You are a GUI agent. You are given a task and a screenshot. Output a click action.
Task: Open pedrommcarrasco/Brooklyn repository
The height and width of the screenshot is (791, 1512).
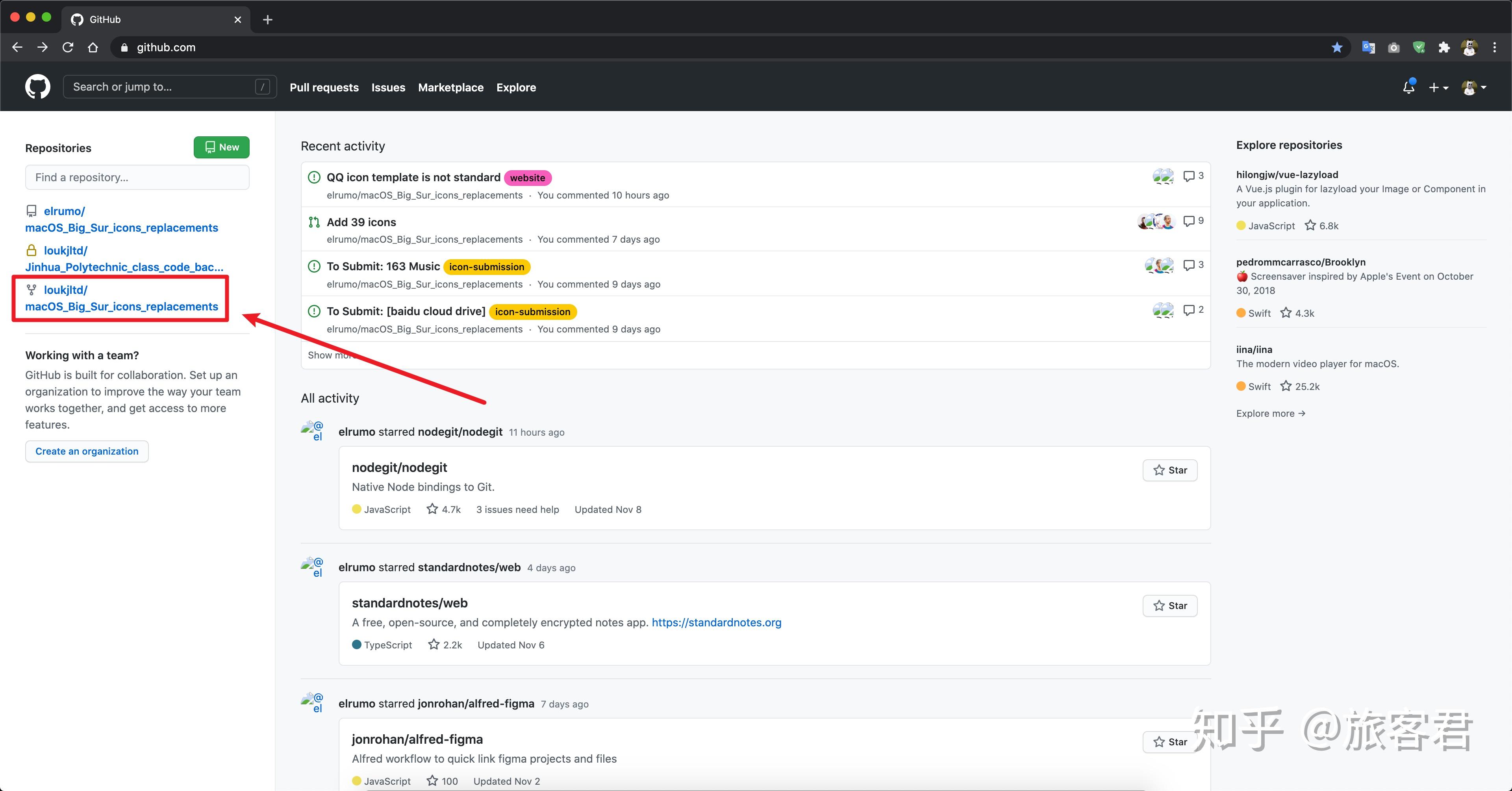pyautogui.click(x=1301, y=262)
